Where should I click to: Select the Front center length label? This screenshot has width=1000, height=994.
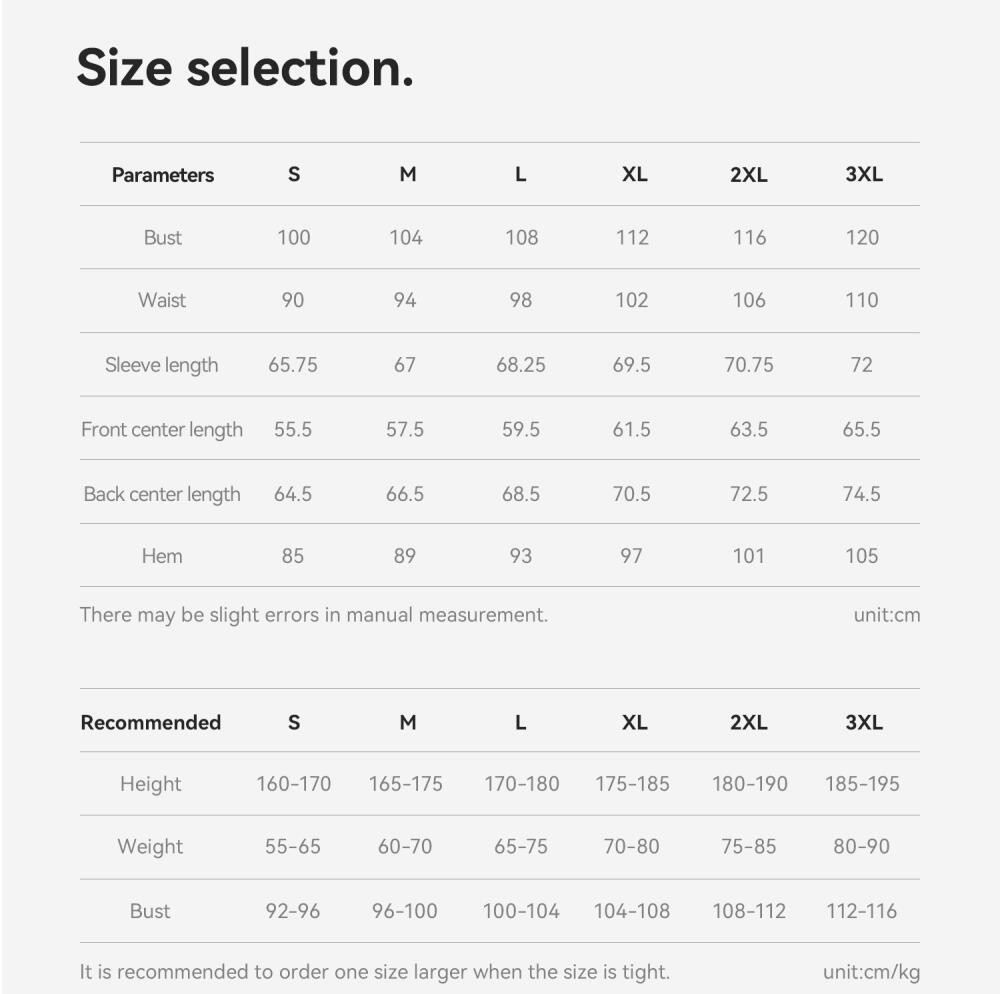(x=161, y=430)
